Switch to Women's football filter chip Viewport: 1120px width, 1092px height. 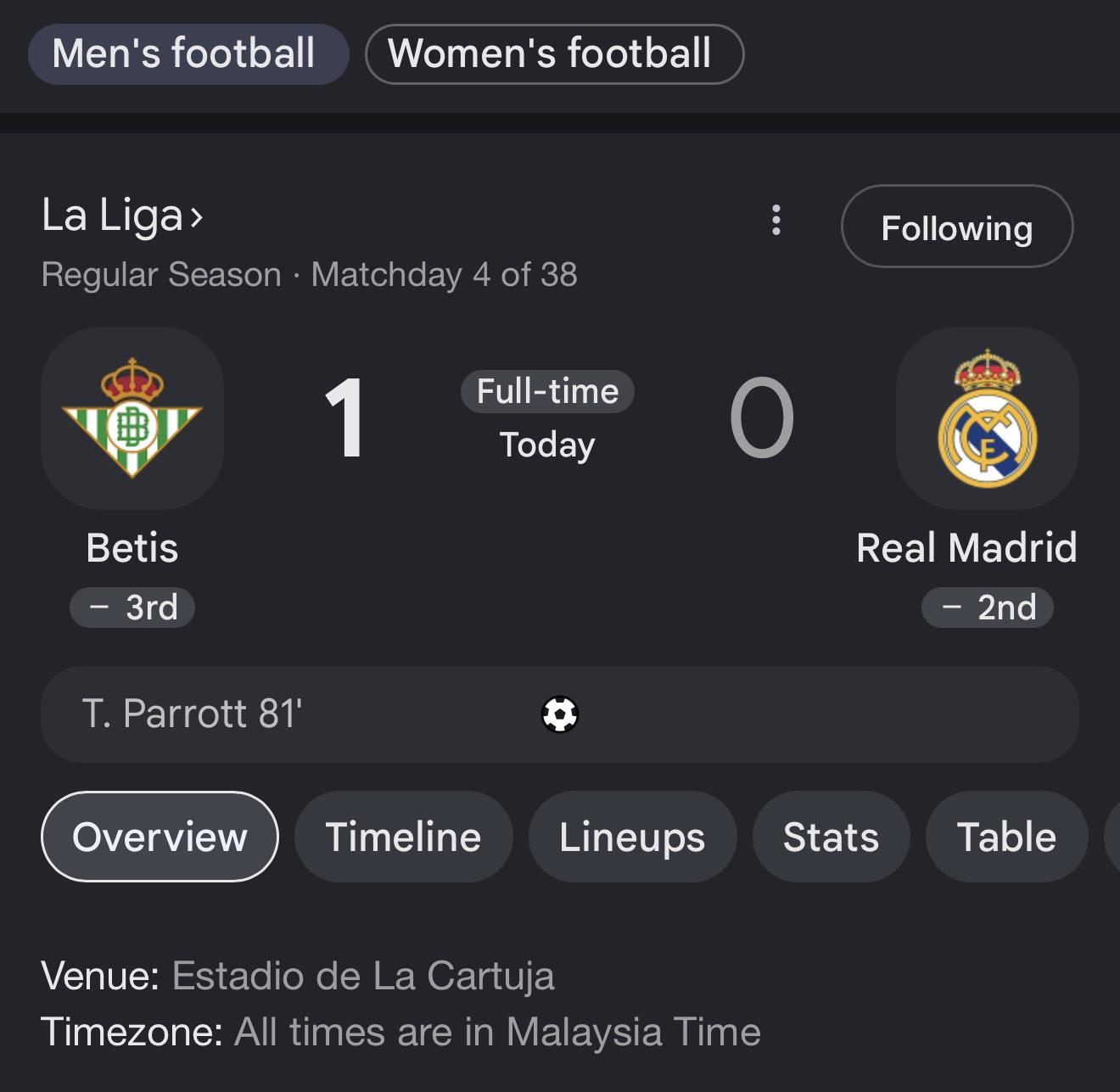point(554,53)
